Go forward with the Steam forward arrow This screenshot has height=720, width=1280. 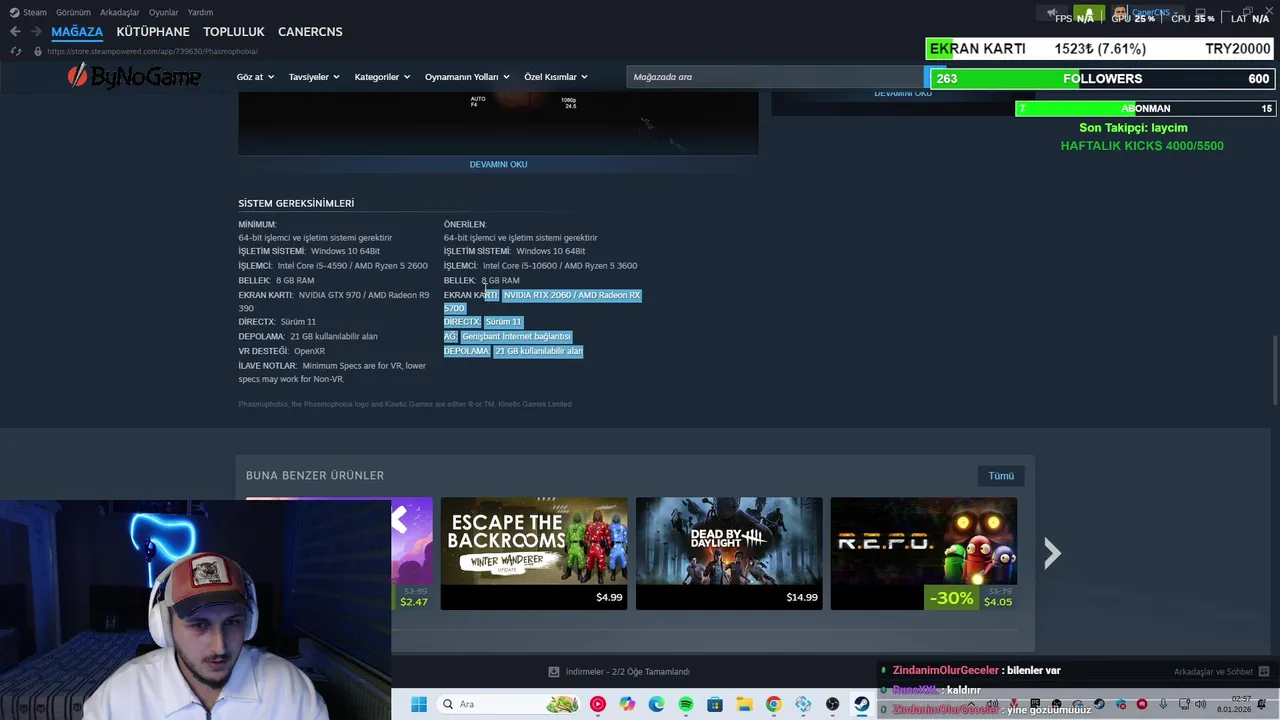click(36, 32)
